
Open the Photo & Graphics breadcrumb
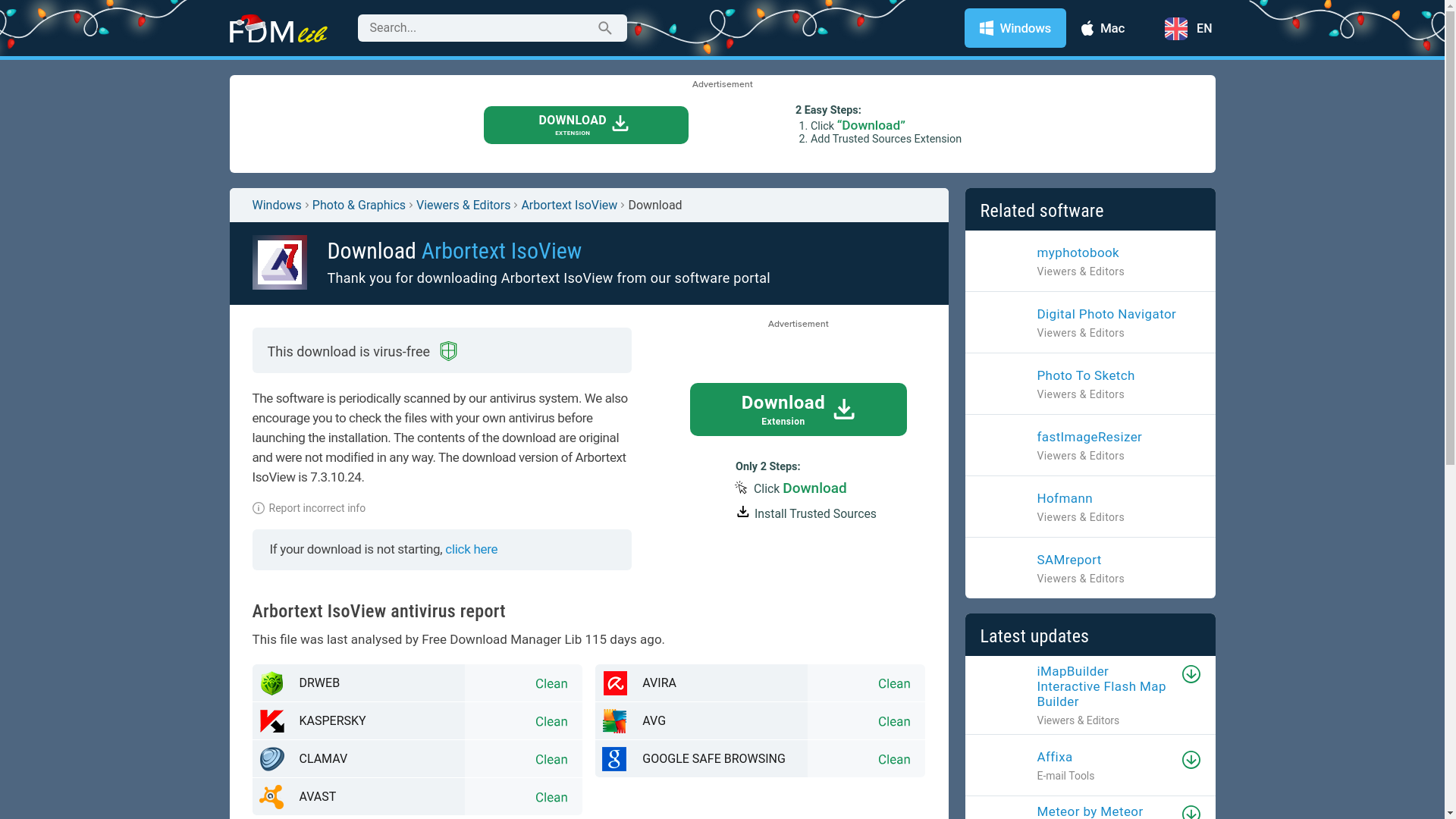pyautogui.click(x=359, y=206)
